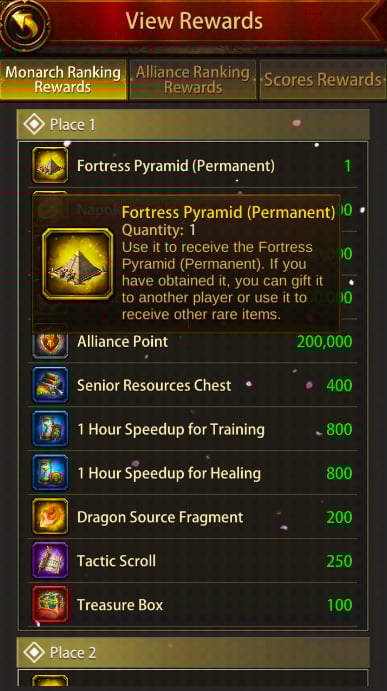Tap the golden back arrow button
The height and width of the screenshot is (691, 387).
23,24
